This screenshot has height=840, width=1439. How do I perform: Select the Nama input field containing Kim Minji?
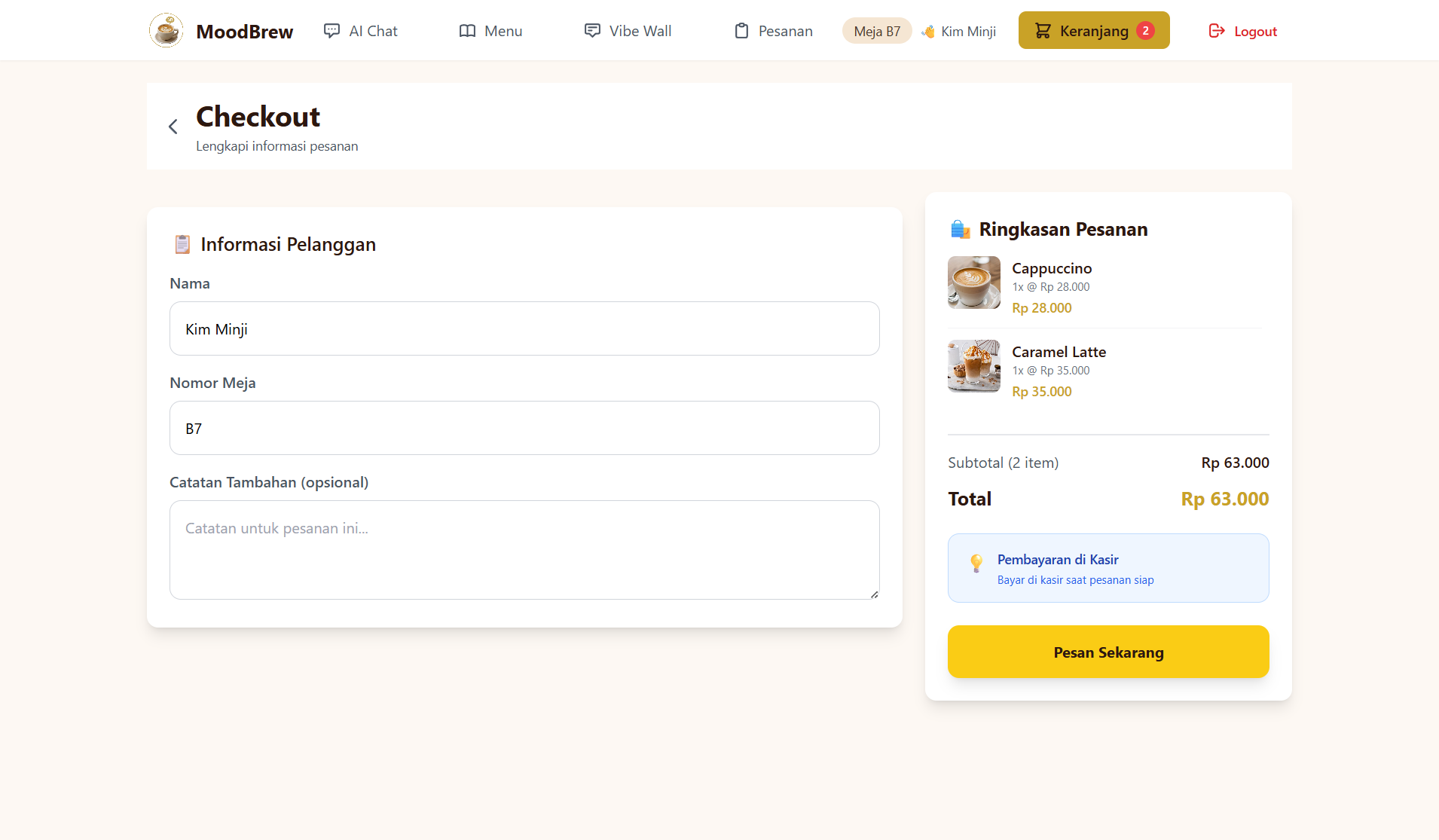pyautogui.click(x=523, y=328)
